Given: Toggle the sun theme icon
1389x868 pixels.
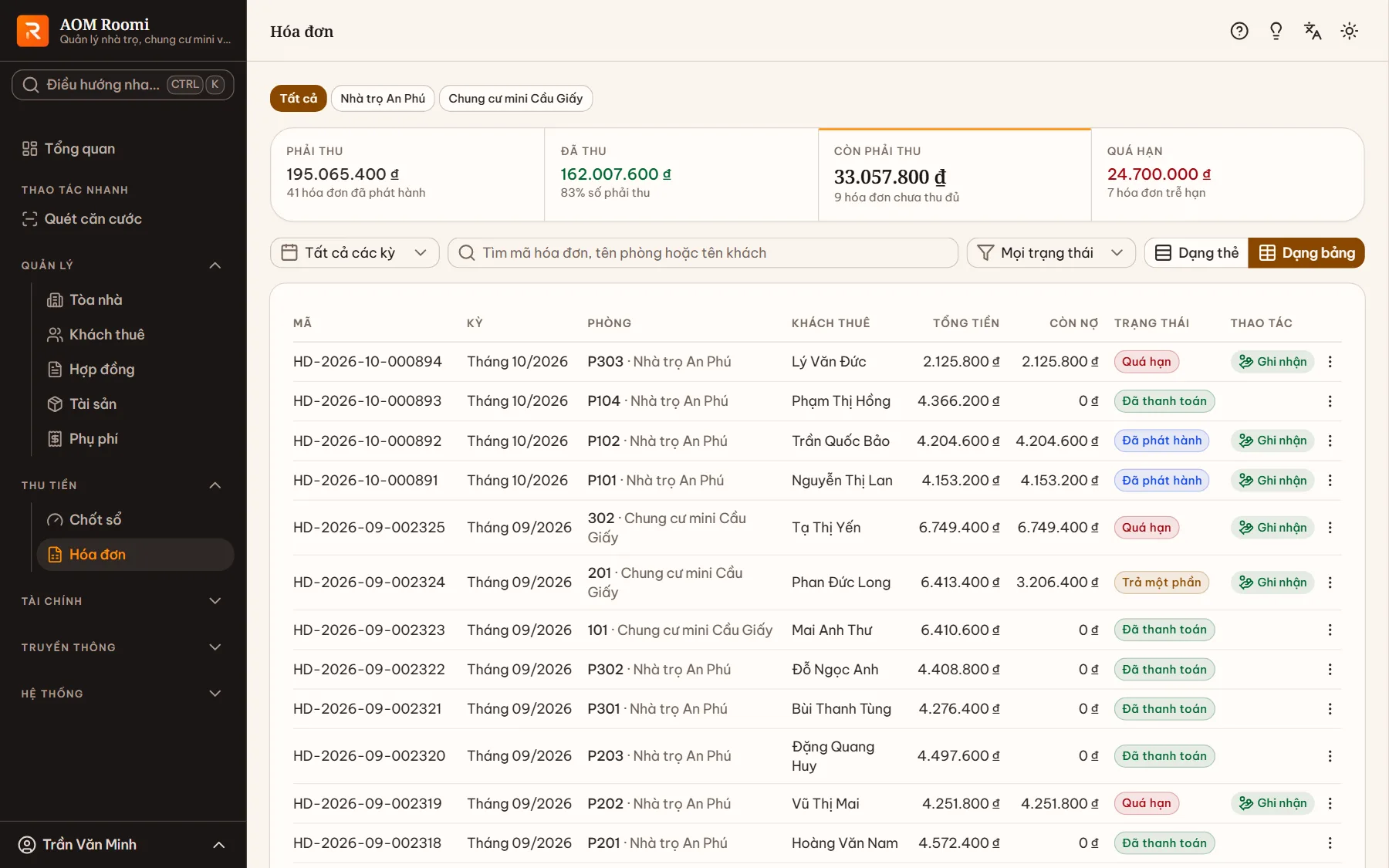Looking at the screenshot, I should coord(1350,31).
